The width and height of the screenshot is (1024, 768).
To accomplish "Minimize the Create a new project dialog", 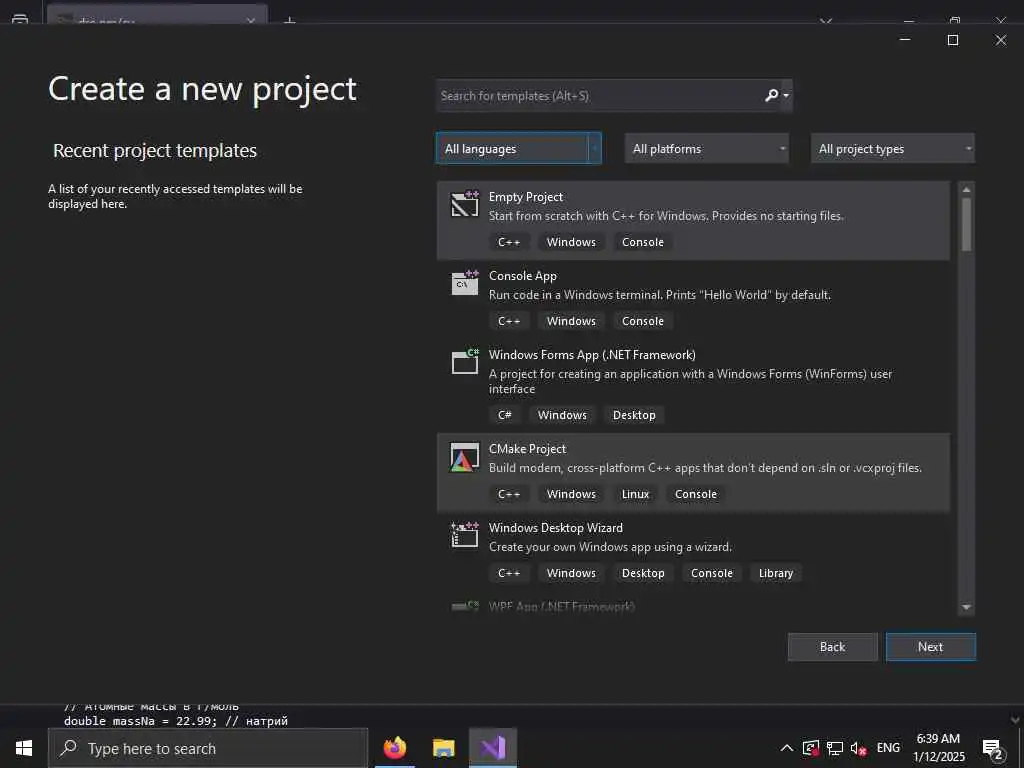I will [905, 40].
